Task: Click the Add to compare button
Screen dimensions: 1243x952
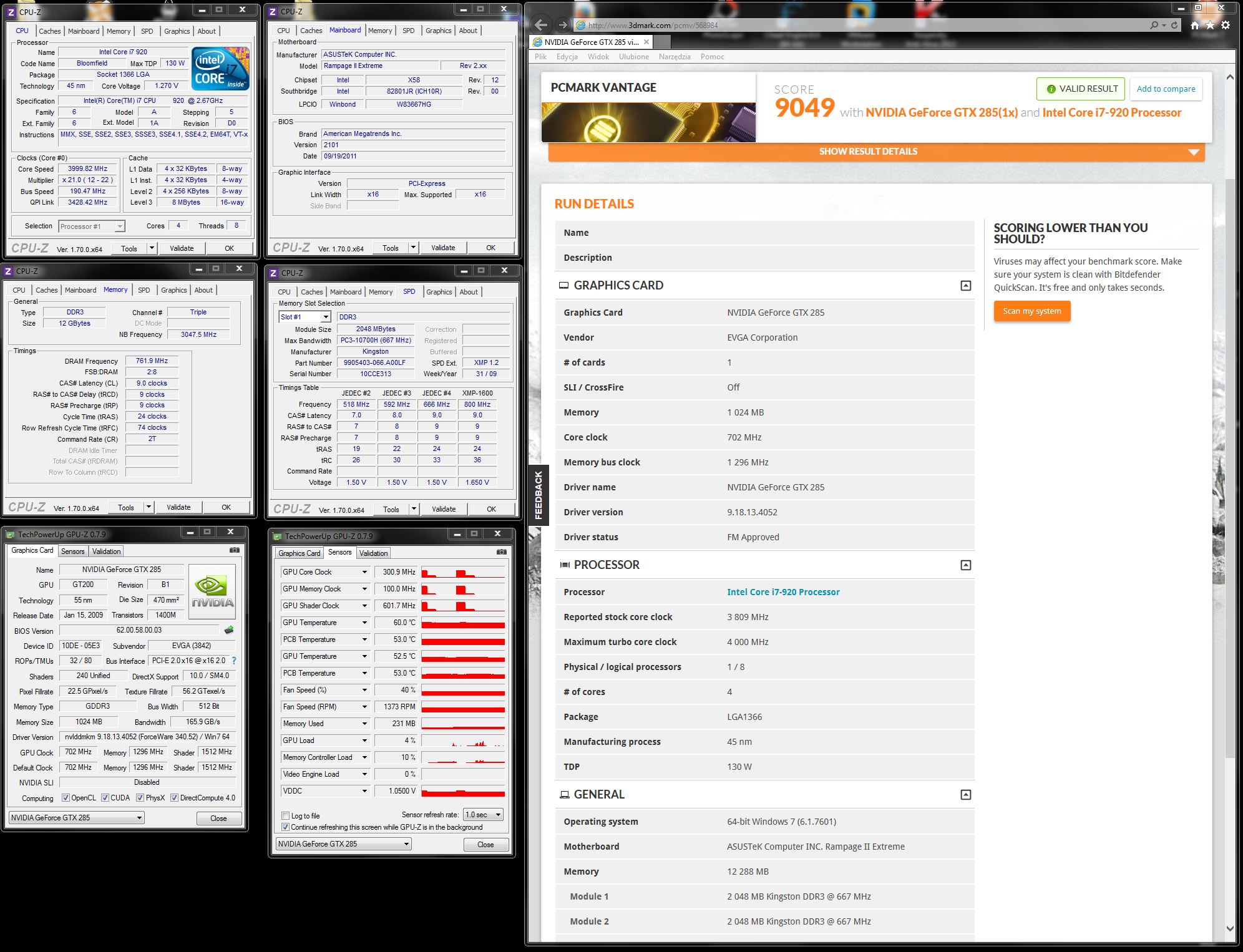Action: [x=1166, y=89]
